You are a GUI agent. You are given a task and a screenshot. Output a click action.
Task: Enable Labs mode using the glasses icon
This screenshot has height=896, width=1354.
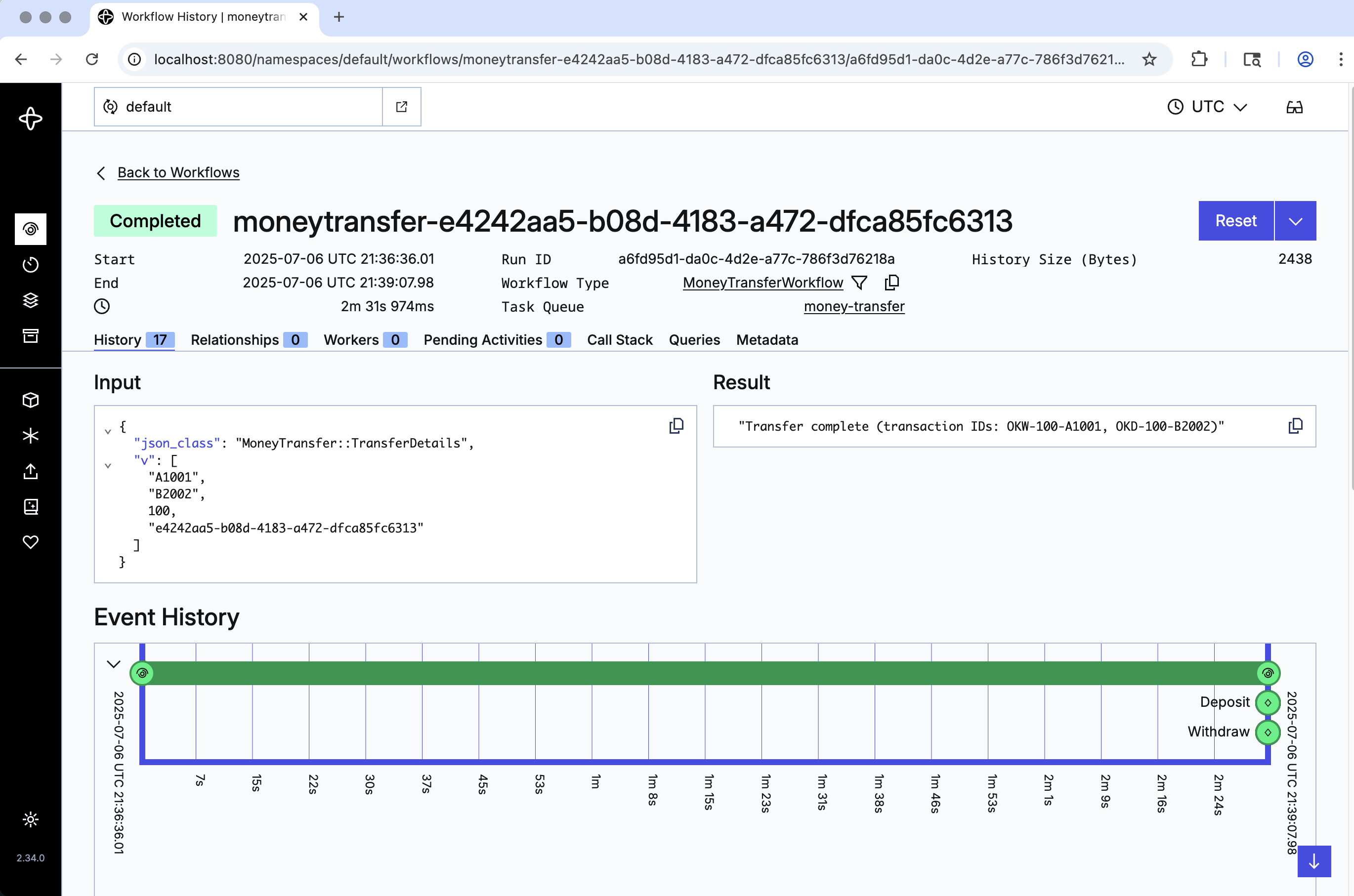click(x=1295, y=106)
